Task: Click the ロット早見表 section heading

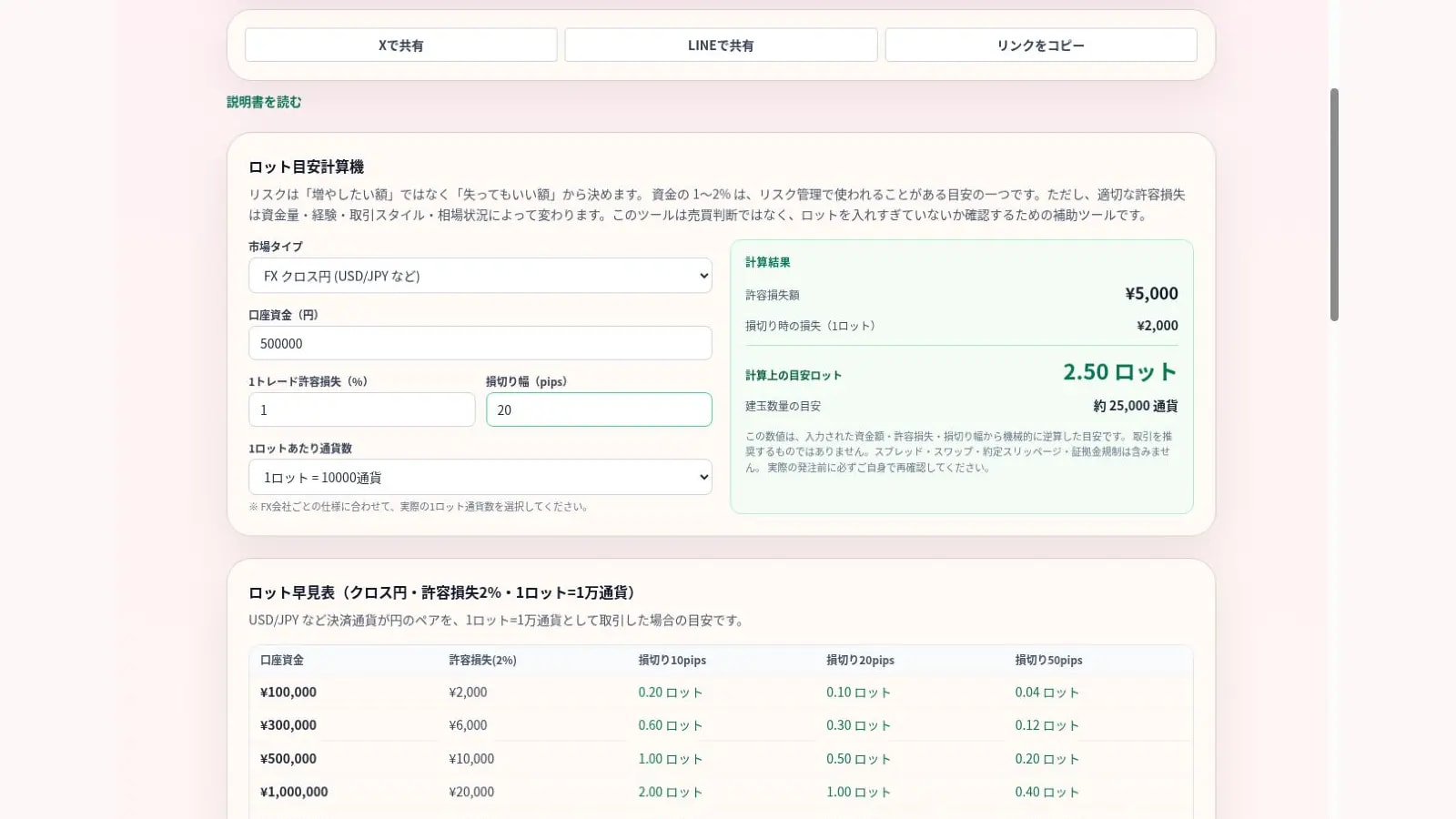Action: click(443, 592)
